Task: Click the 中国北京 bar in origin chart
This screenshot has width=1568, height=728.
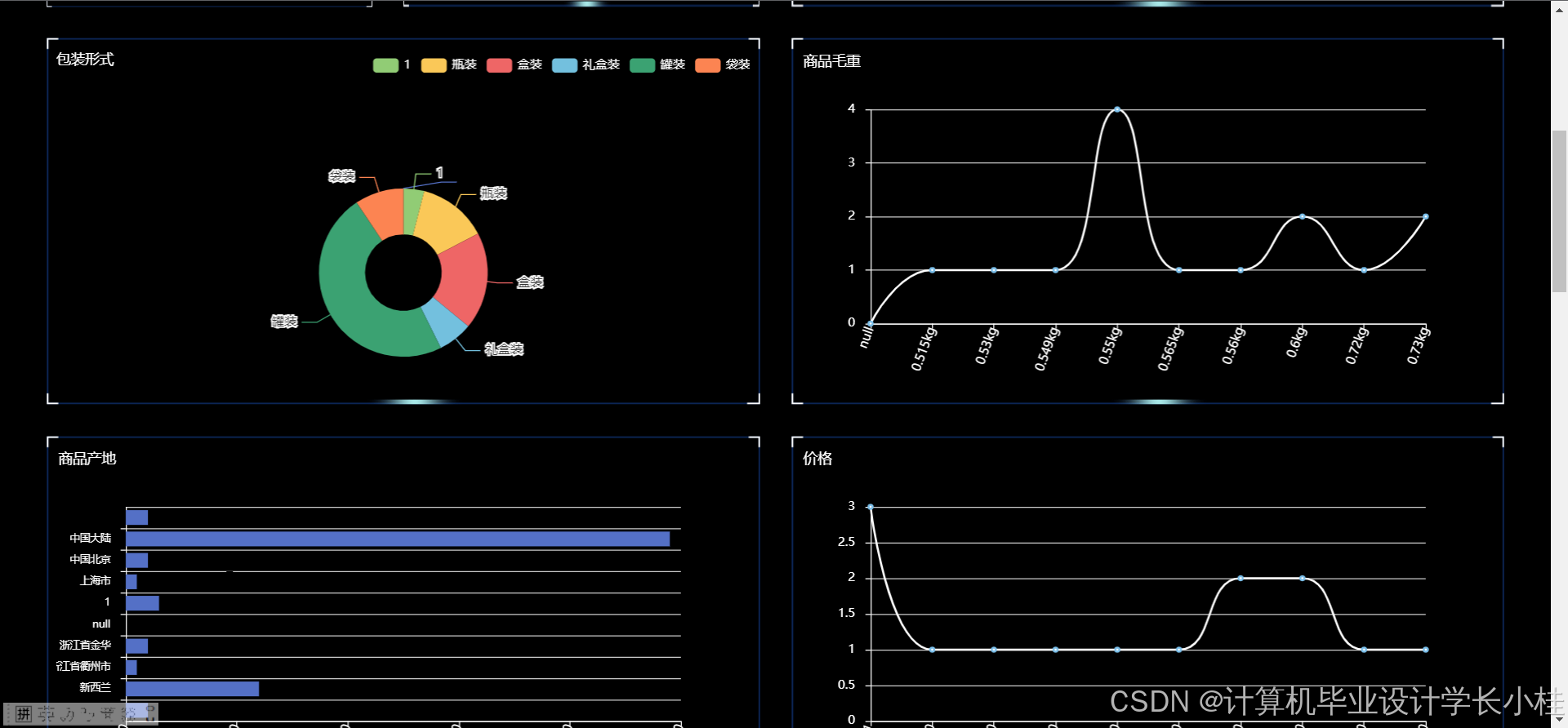Action: click(x=137, y=560)
